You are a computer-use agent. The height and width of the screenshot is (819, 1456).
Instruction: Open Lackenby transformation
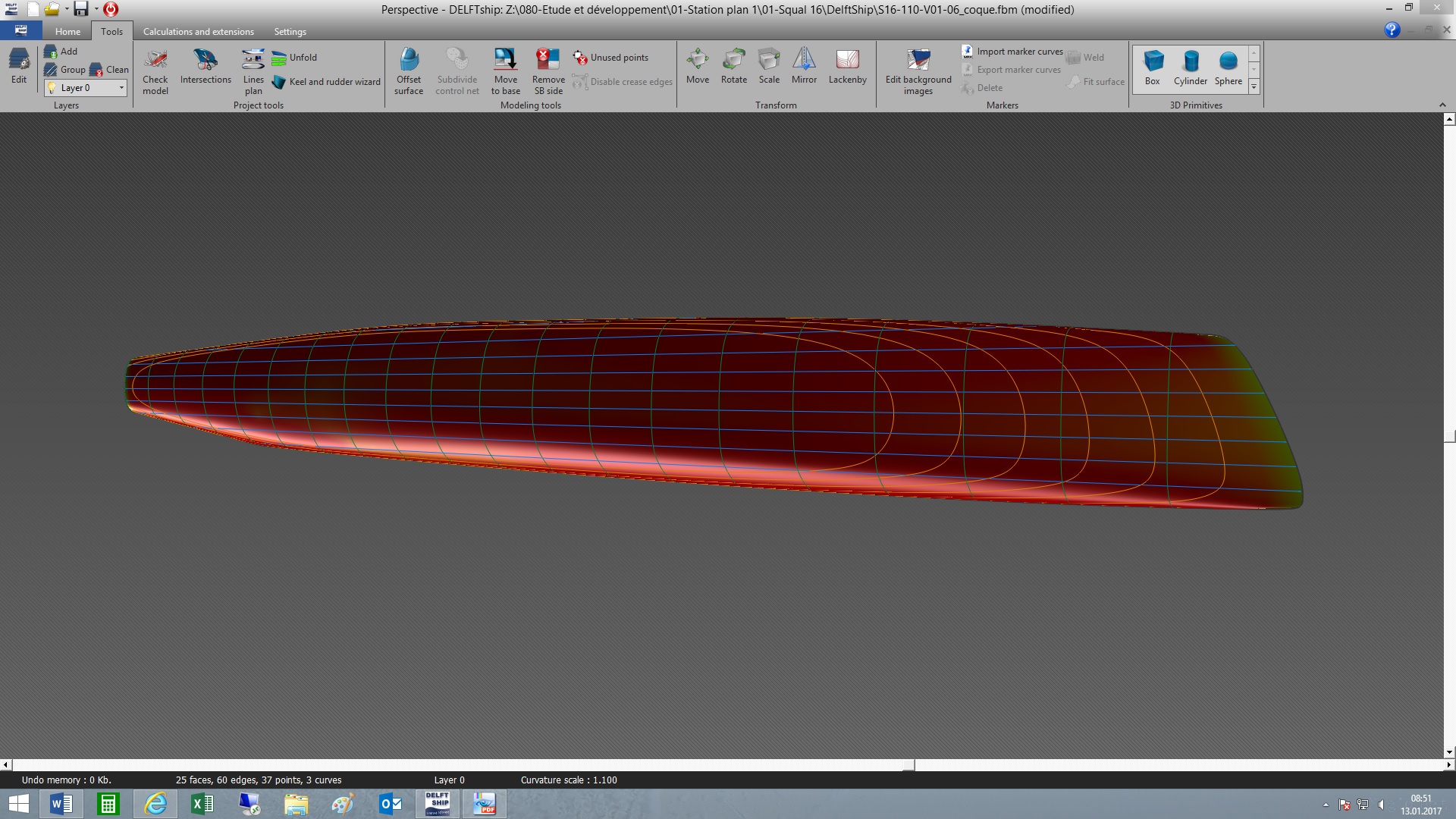coord(847,67)
